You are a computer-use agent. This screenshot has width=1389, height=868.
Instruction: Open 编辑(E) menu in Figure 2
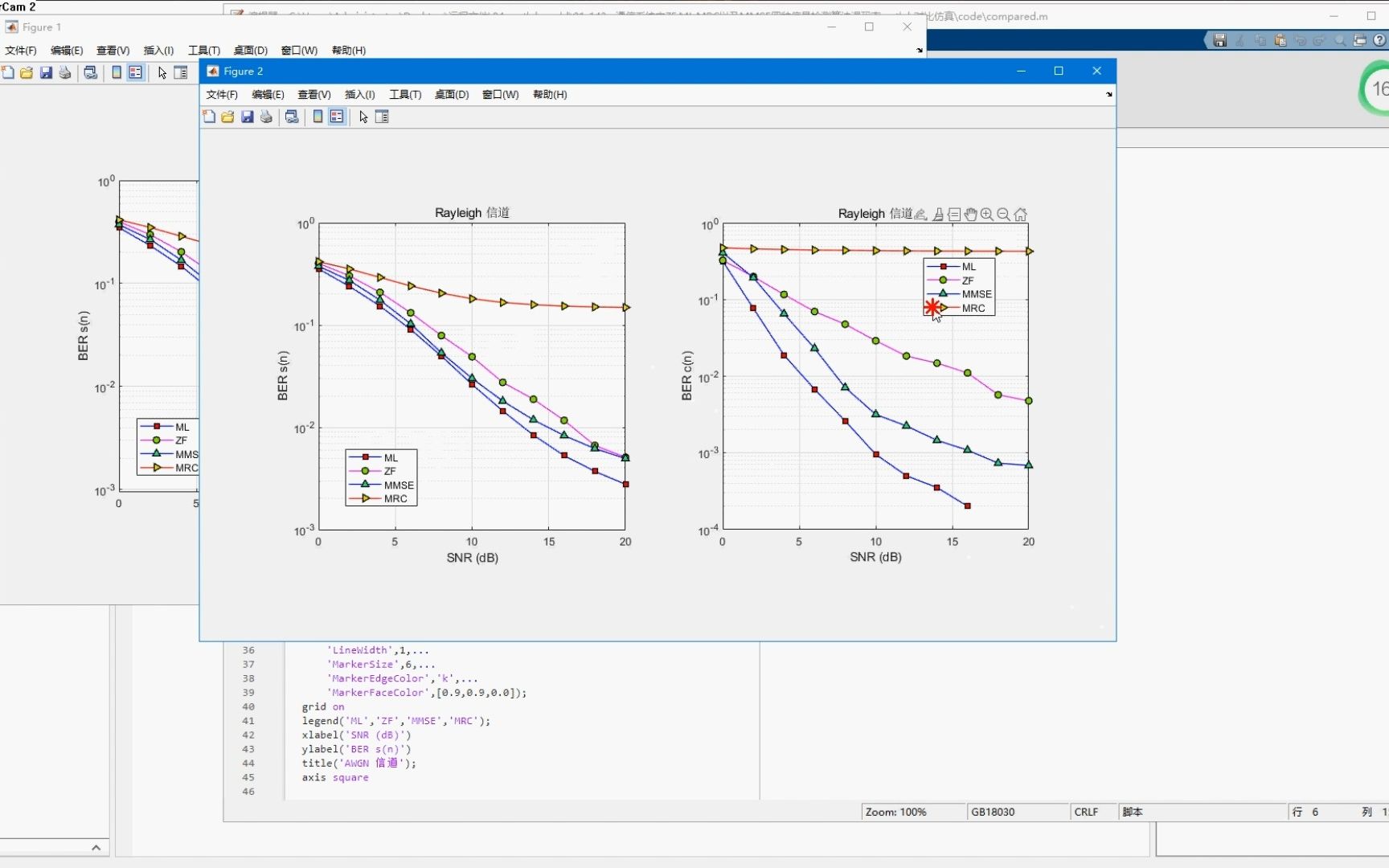point(268,95)
